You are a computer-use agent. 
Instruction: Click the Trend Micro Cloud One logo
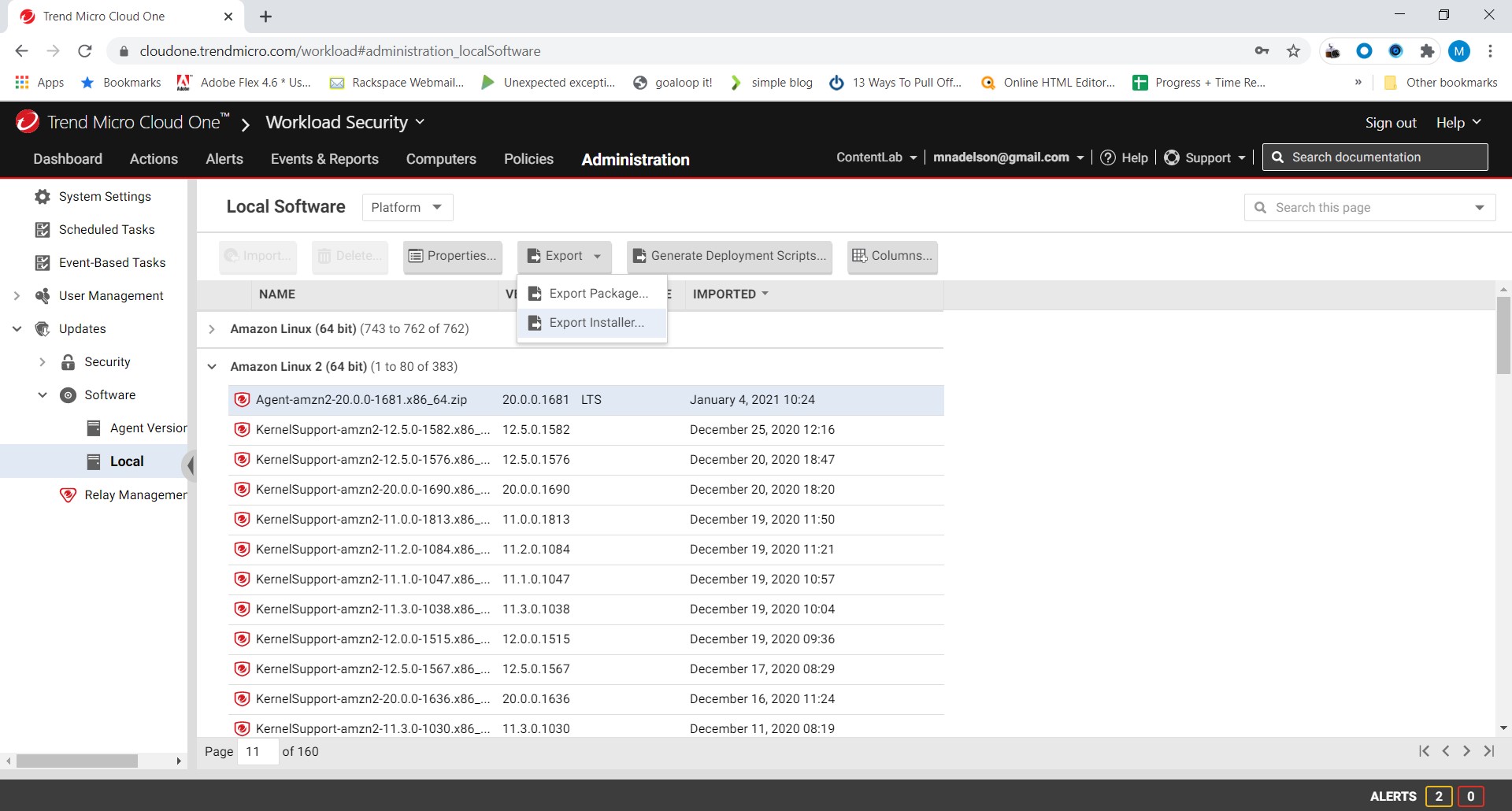click(28, 122)
